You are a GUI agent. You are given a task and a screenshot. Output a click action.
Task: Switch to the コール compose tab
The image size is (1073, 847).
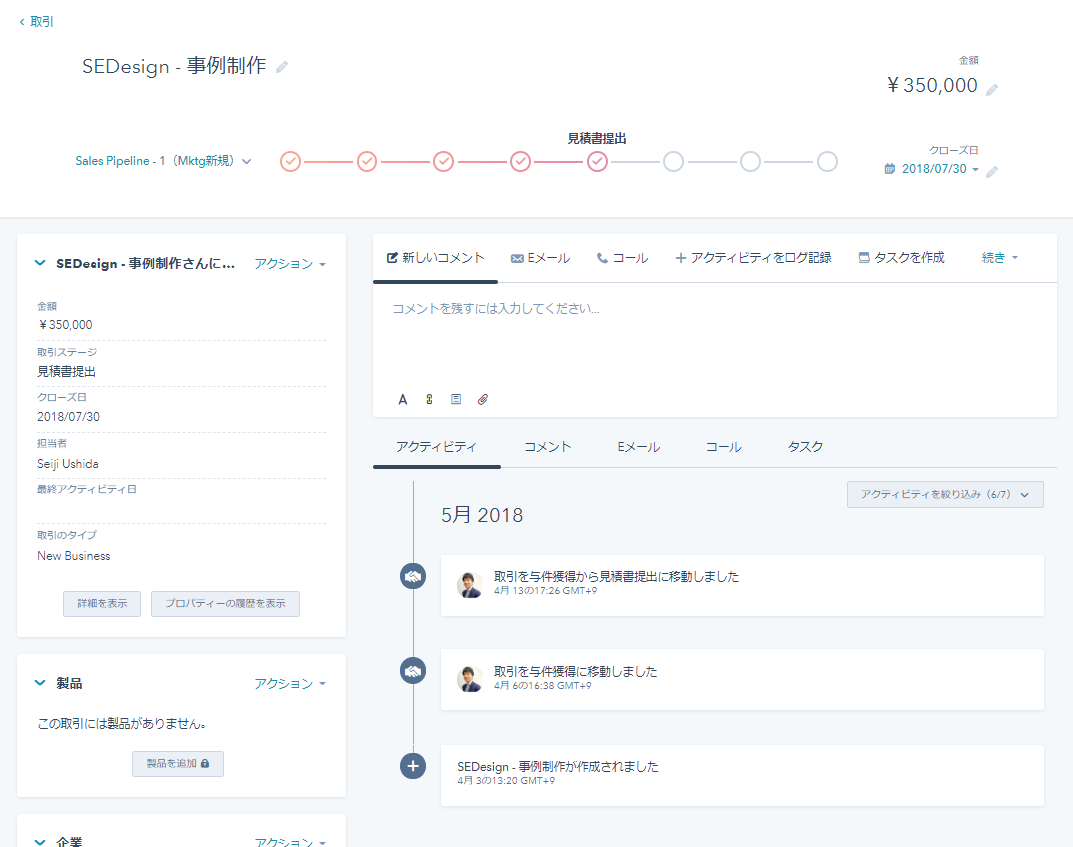point(622,258)
